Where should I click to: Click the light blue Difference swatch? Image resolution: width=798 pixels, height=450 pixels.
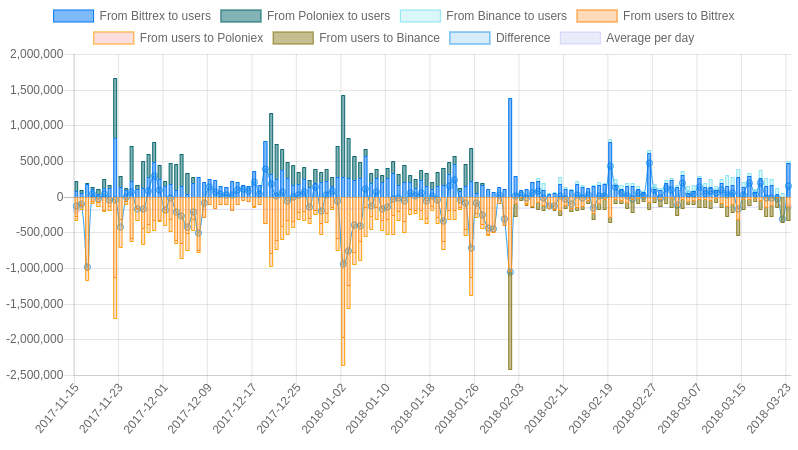[x=469, y=38]
